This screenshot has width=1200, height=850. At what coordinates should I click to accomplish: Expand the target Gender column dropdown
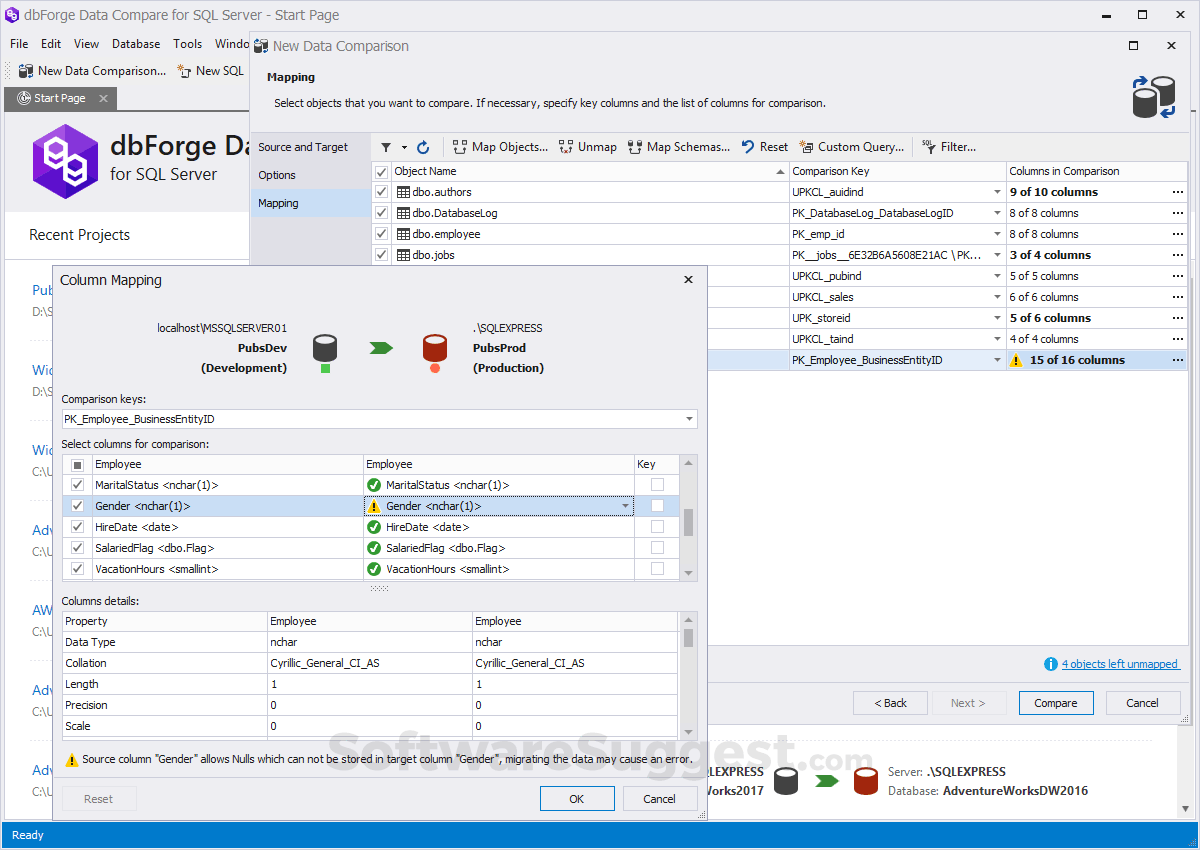pos(625,506)
